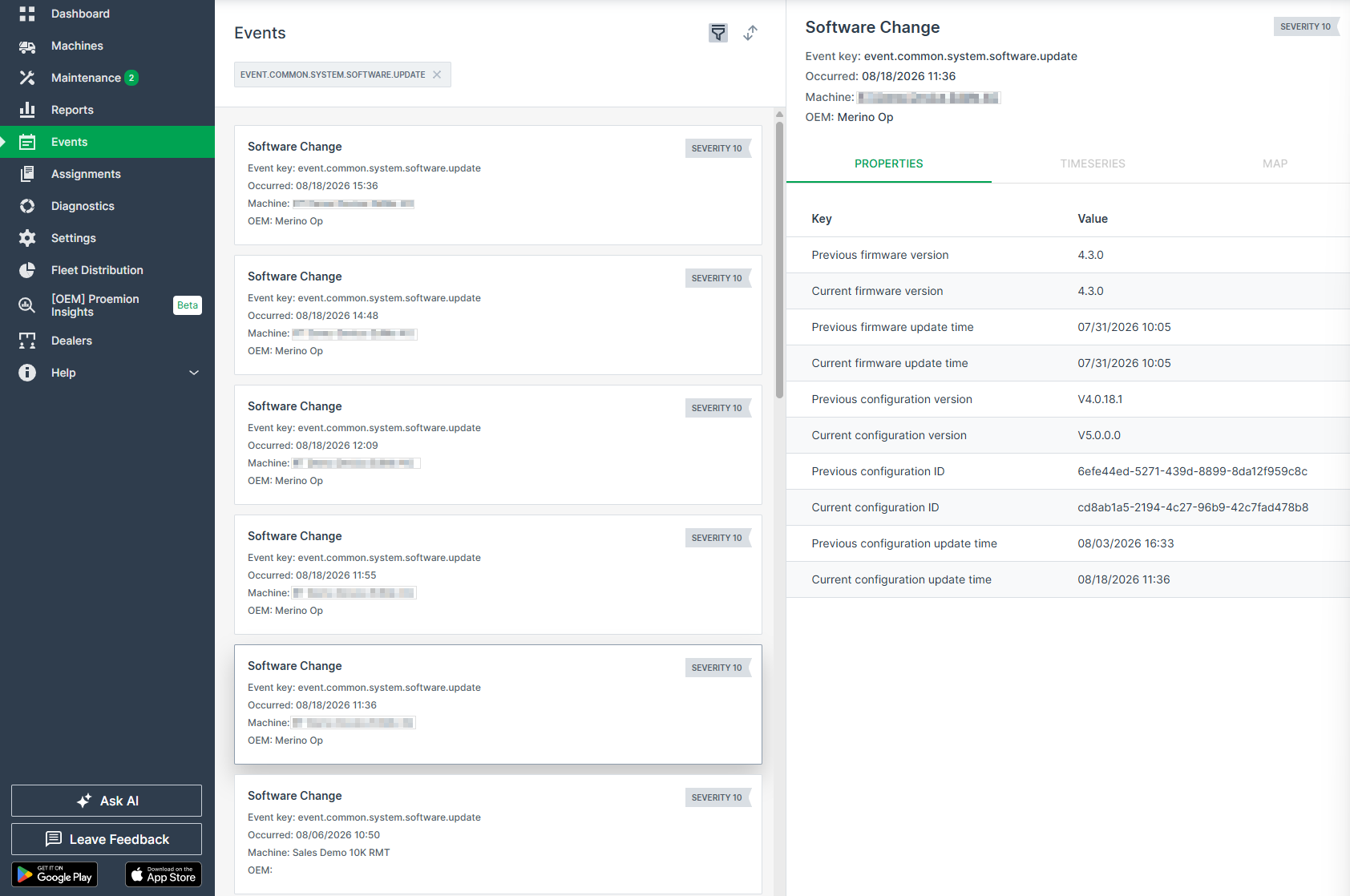Open the Google Play store badge
Viewport: 1350px width, 896px height.
pos(55,874)
